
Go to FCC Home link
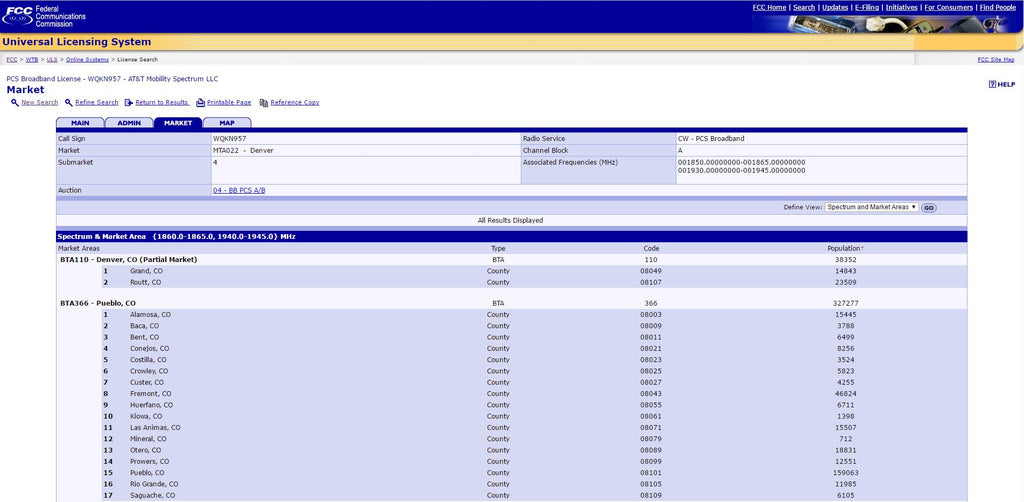pos(769,8)
